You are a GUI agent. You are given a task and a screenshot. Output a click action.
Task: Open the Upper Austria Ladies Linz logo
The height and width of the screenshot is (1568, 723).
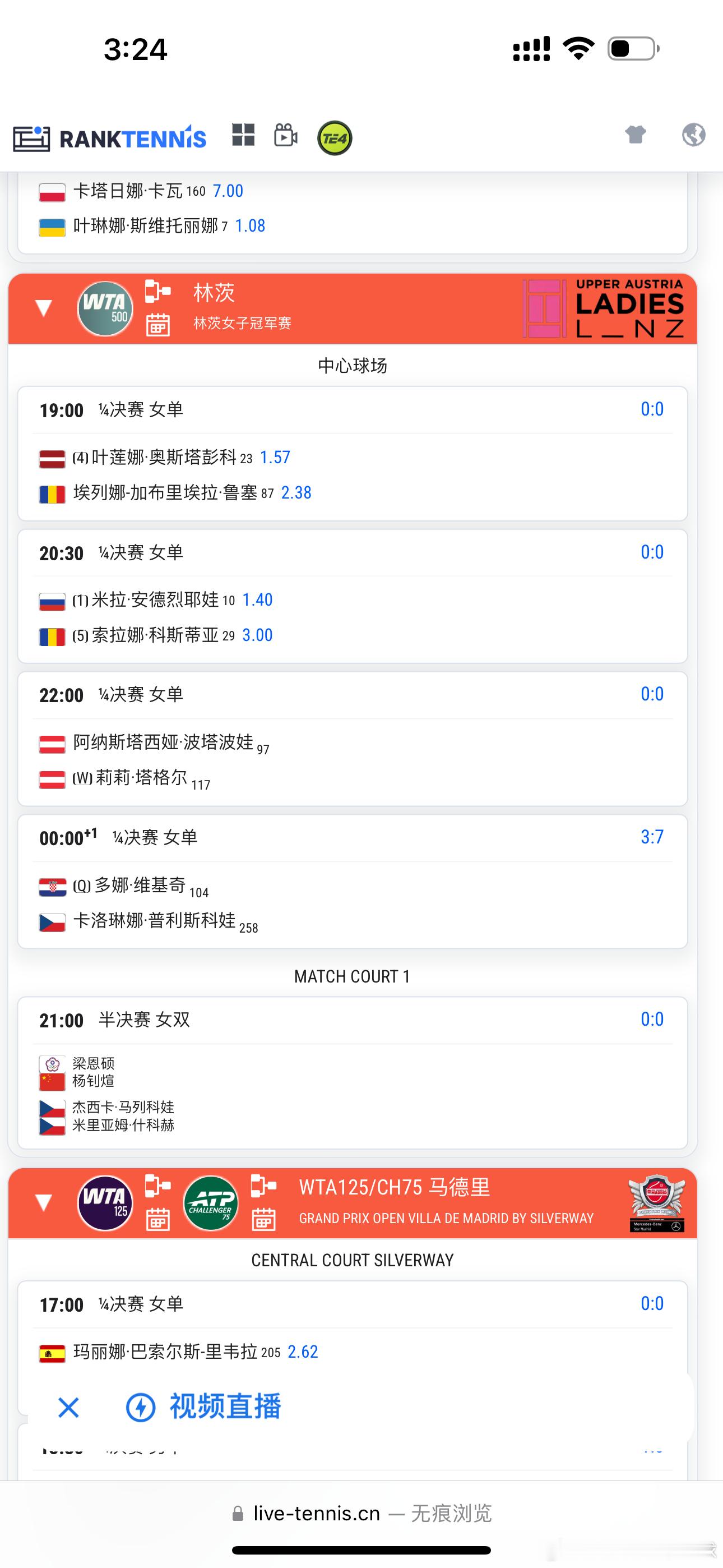(x=604, y=308)
